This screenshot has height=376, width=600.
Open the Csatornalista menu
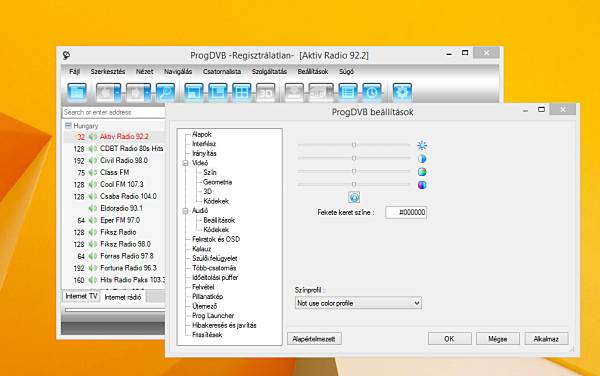(x=222, y=72)
